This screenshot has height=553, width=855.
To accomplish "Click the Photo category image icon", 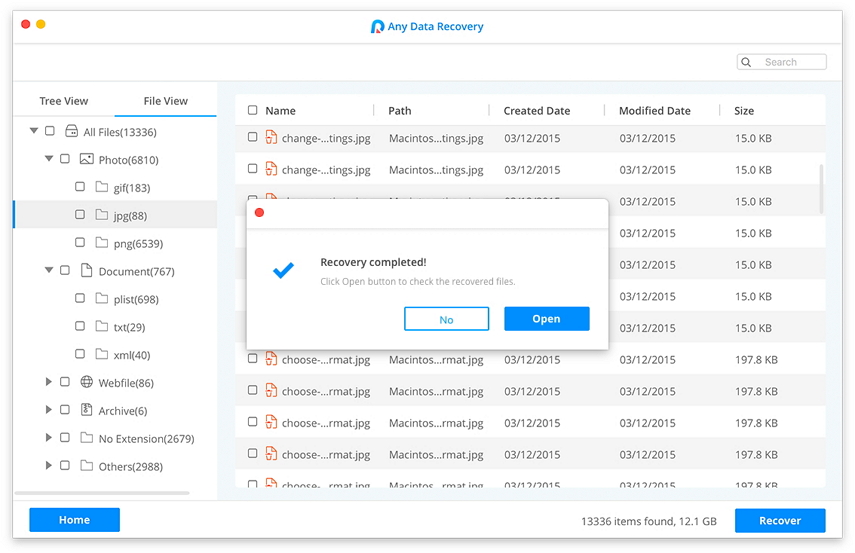I will (86, 159).
